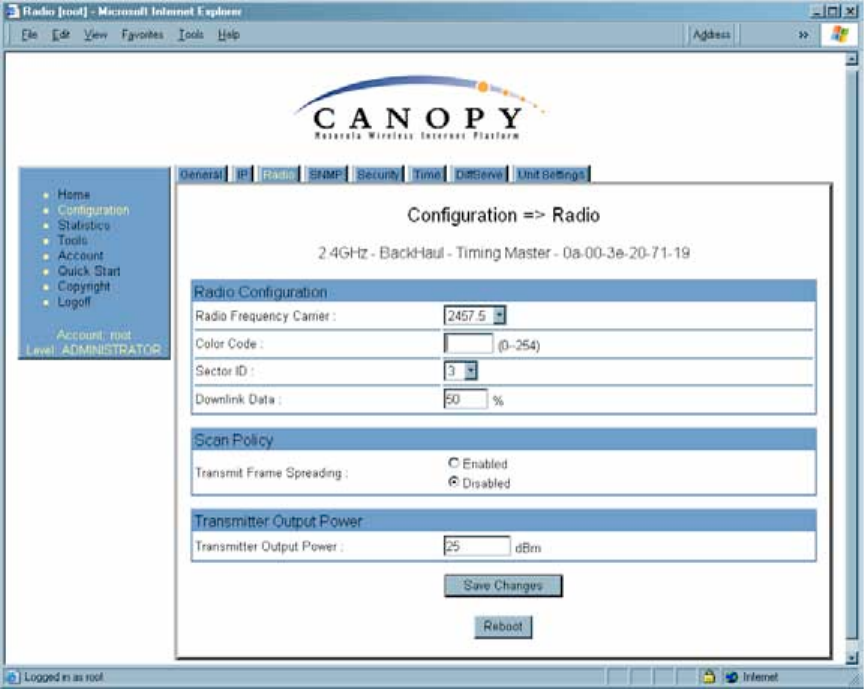Click the Color Code input field
The image size is (864, 689).
pyautogui.click(x=468, y=343)
